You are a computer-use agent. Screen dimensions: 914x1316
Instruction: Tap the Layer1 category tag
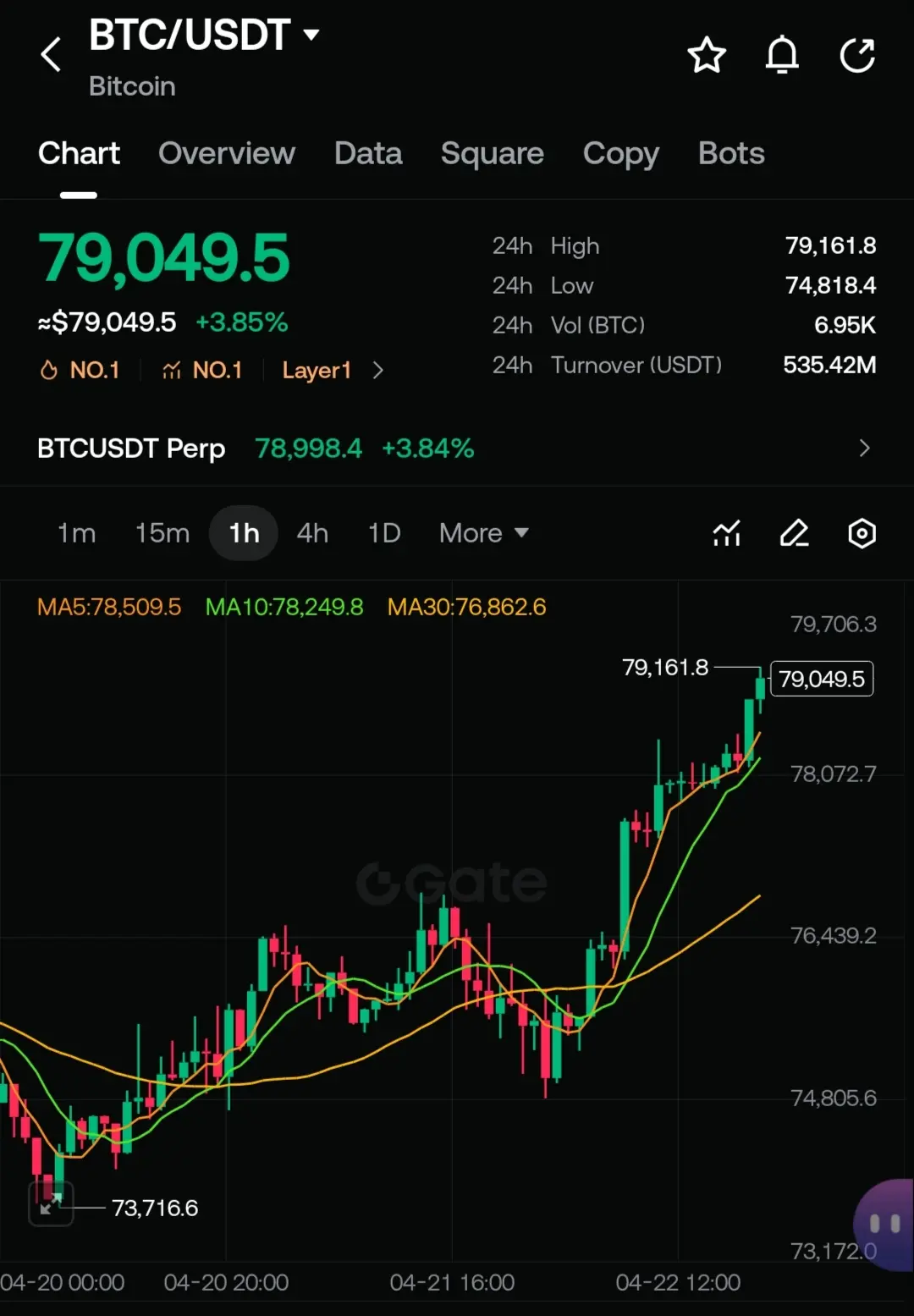click(317, 371)
